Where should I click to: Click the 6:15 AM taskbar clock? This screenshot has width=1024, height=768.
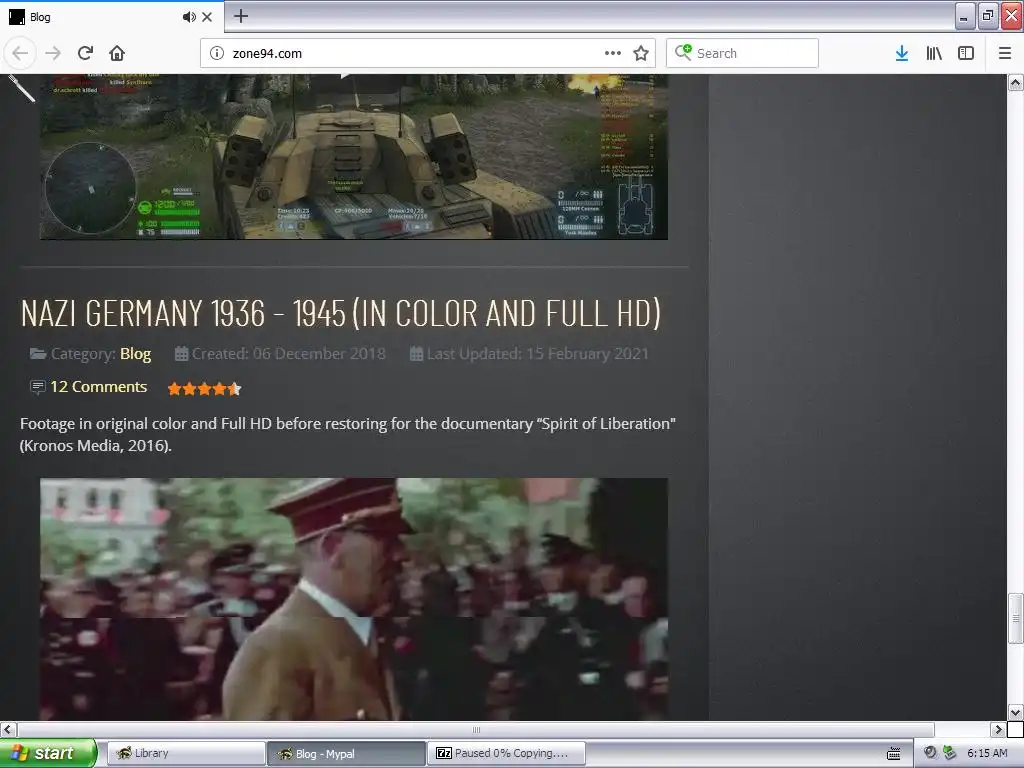(987, 753)
